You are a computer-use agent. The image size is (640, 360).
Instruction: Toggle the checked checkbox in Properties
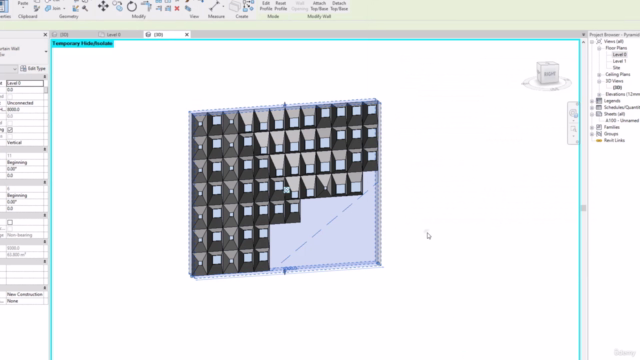click(10, 129)
